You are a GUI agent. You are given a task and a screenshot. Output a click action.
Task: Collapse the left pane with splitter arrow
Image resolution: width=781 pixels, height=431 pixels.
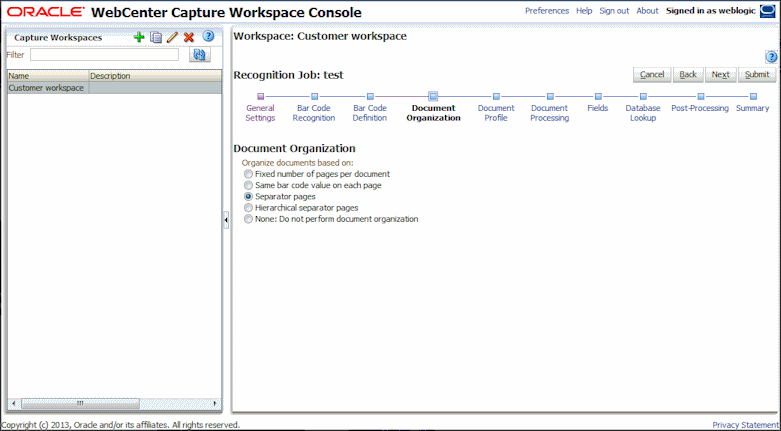[226, 219]
